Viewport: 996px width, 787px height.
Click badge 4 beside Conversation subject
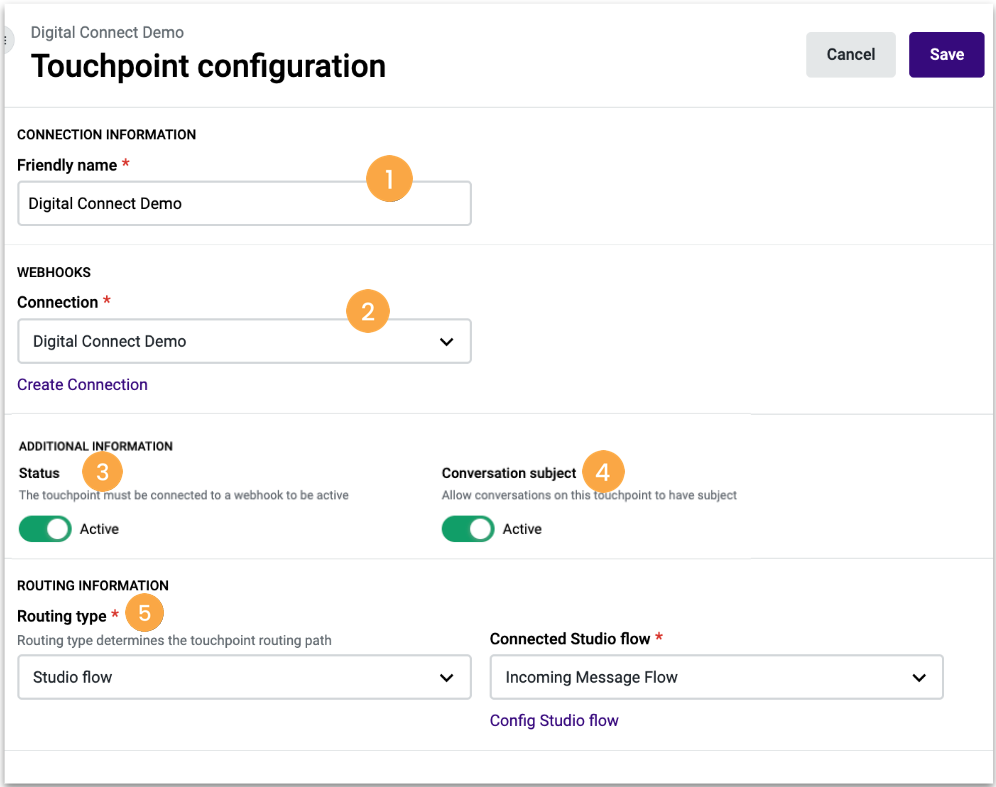(x=603, y=471)
